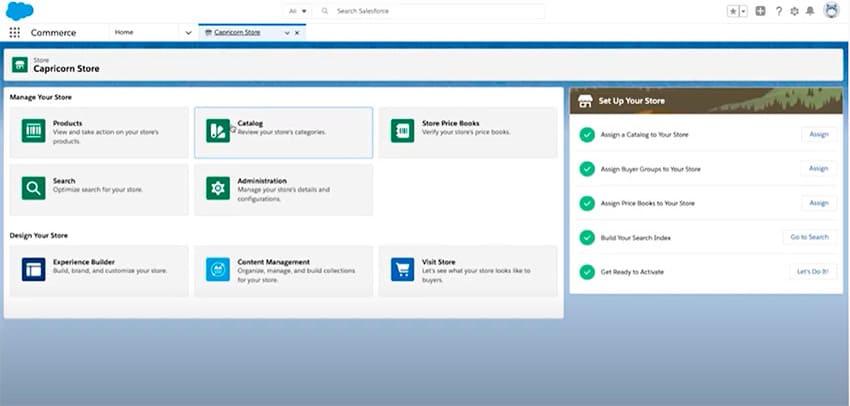Click the Search tile magnifier icon

click(x=34, y=188)
